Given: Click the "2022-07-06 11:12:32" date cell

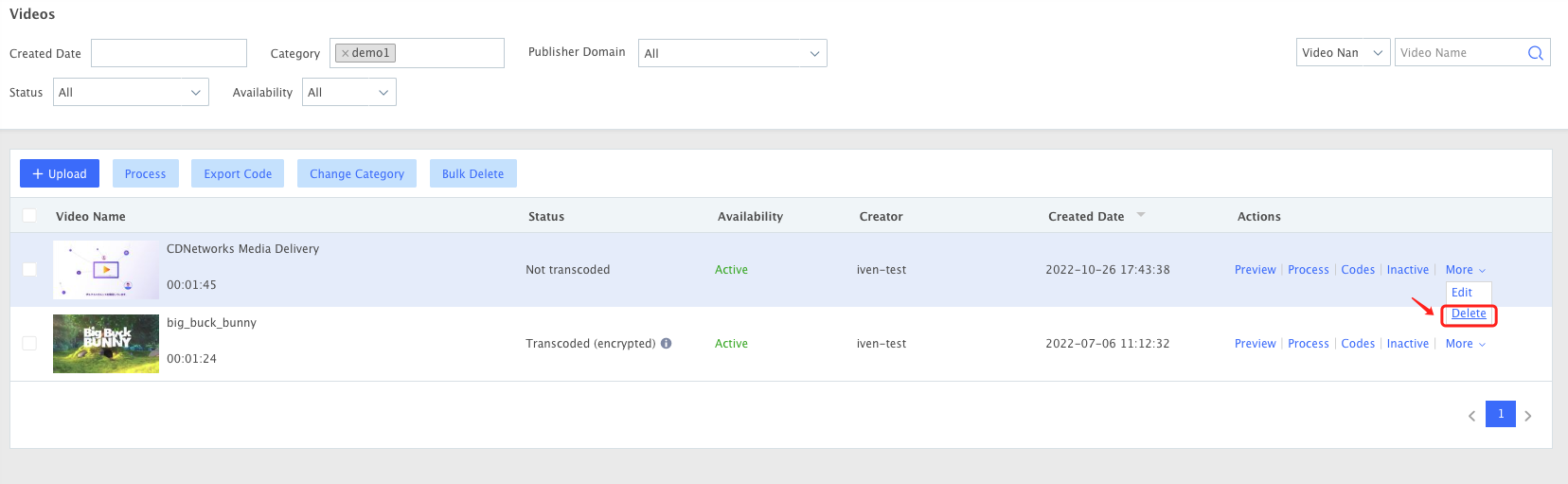Looking at the screenshot, I should tap(1108, 344).
